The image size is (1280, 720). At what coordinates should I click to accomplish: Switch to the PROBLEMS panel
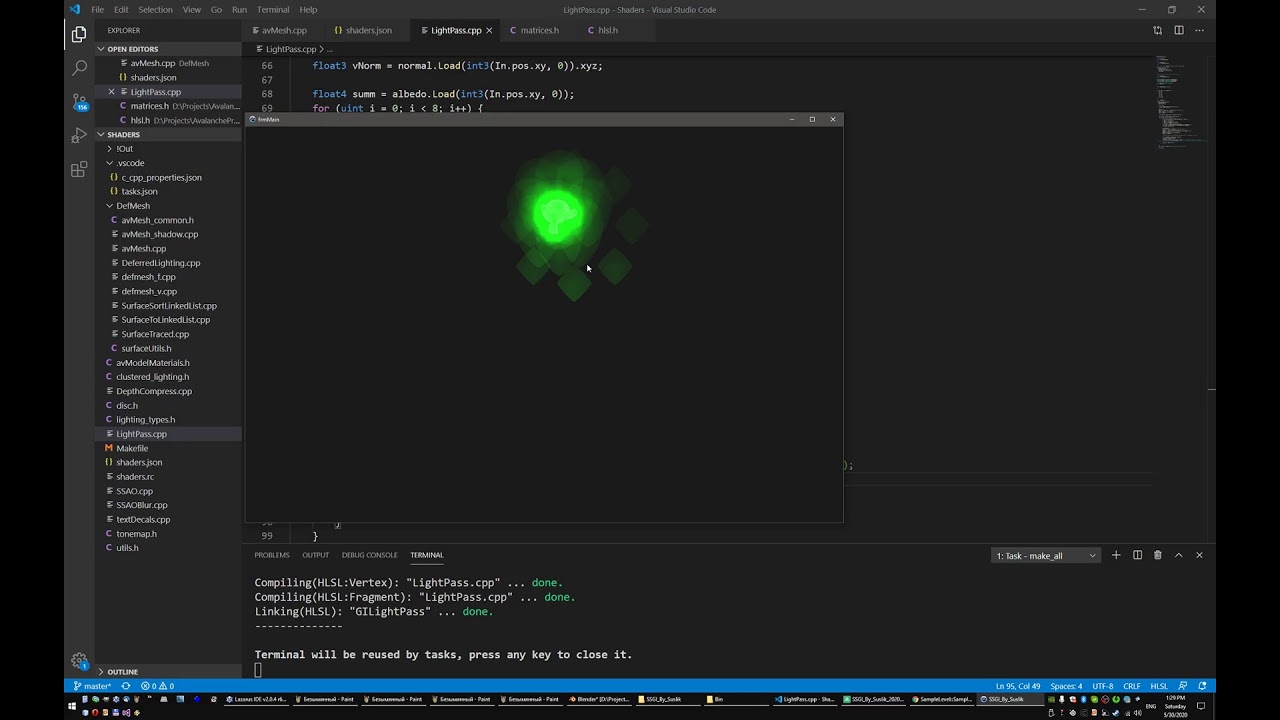coord(272,555)
